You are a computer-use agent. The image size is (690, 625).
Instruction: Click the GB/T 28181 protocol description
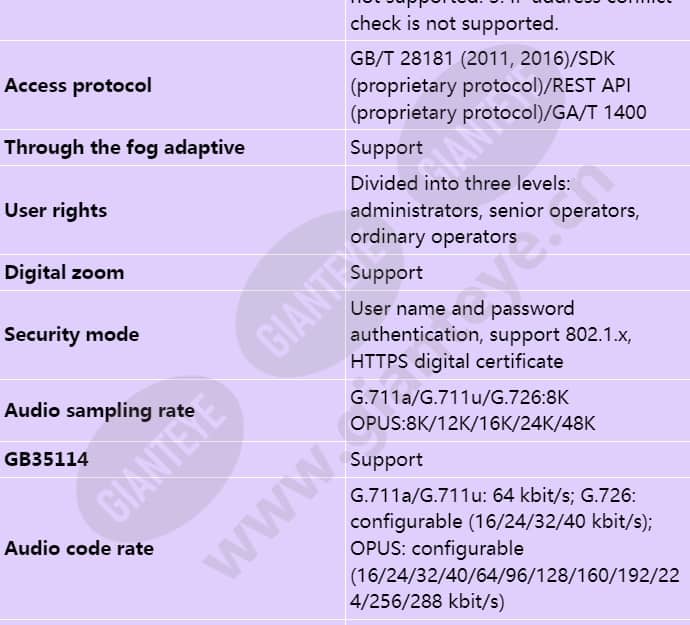click(498, 85)
